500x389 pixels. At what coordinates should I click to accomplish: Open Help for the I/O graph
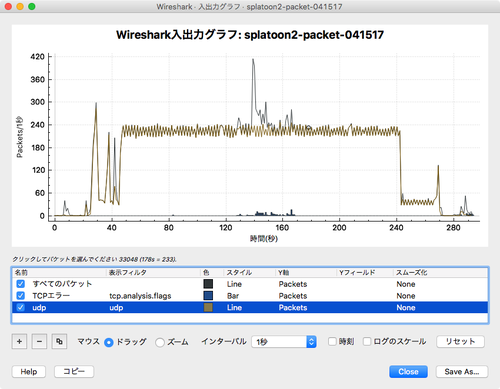(29, 372)
